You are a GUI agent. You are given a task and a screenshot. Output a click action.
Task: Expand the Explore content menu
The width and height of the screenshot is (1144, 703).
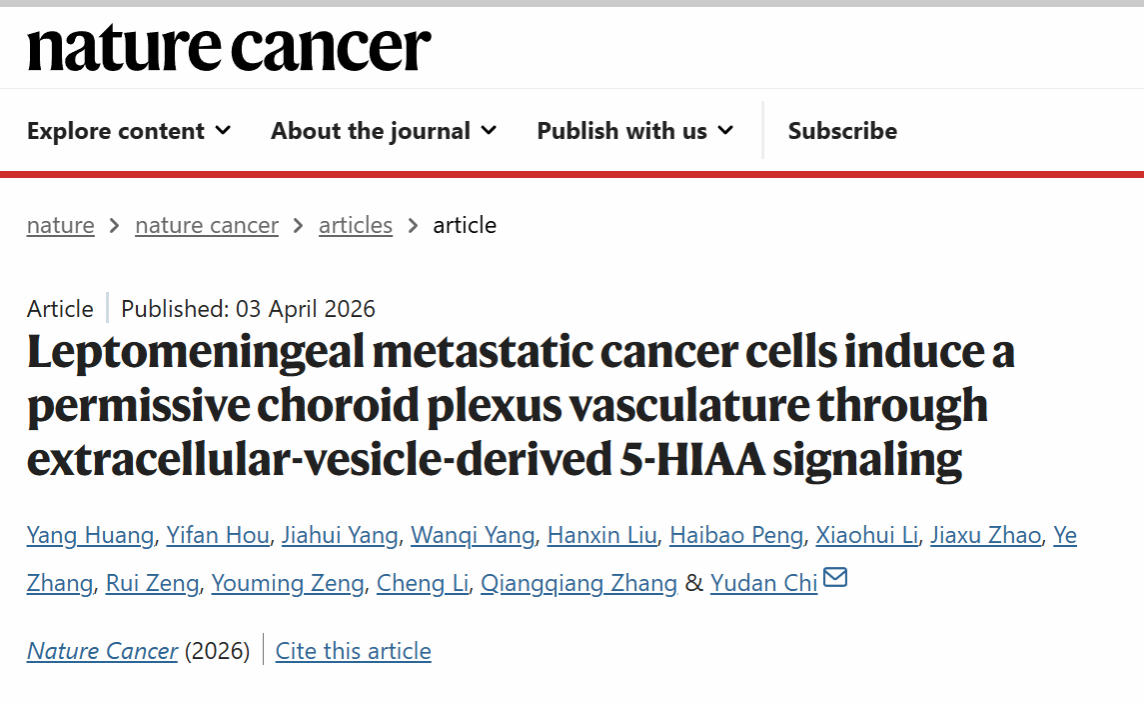tap(129, 131)
